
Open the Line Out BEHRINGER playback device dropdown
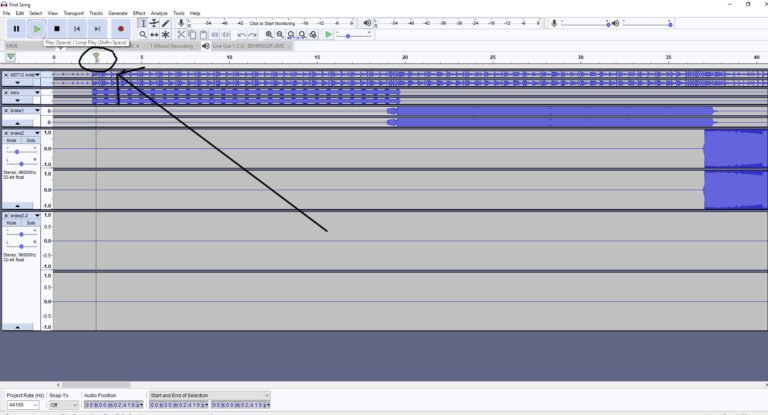[x=252, y=46]
